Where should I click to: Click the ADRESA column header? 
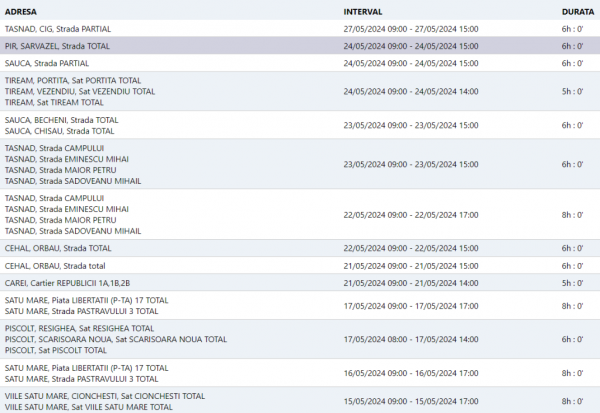[x=22, y=10]
